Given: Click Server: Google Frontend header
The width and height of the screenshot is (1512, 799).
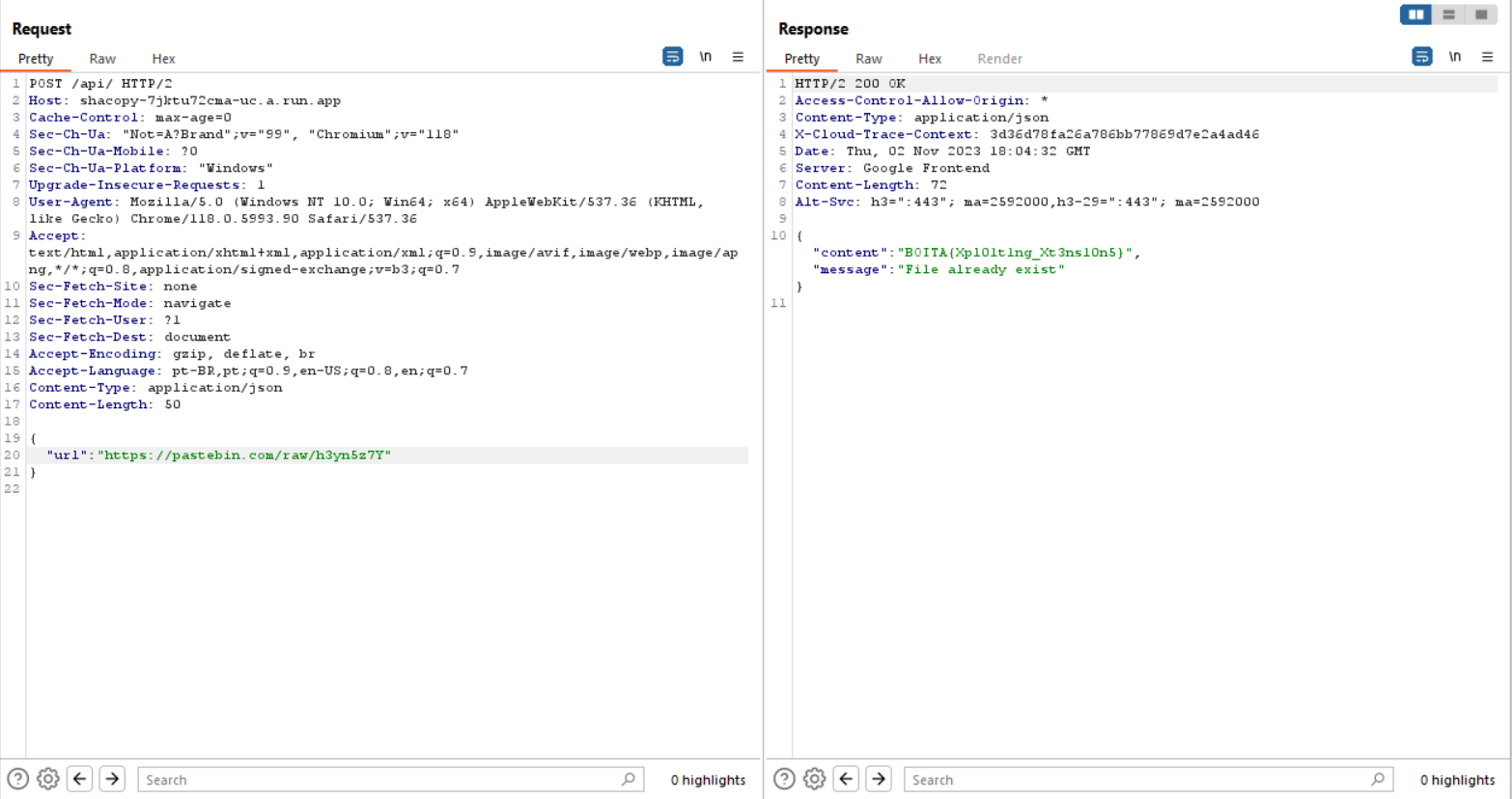Looking at the screenshot, I should coord(892,168).
